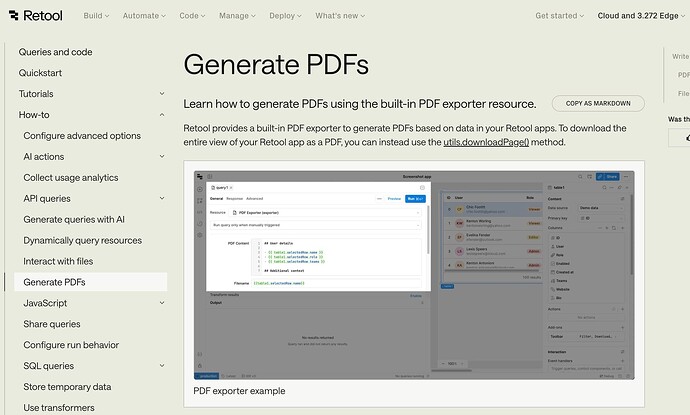
Task: Click the Copy as Markdown button
Action: 598,103
